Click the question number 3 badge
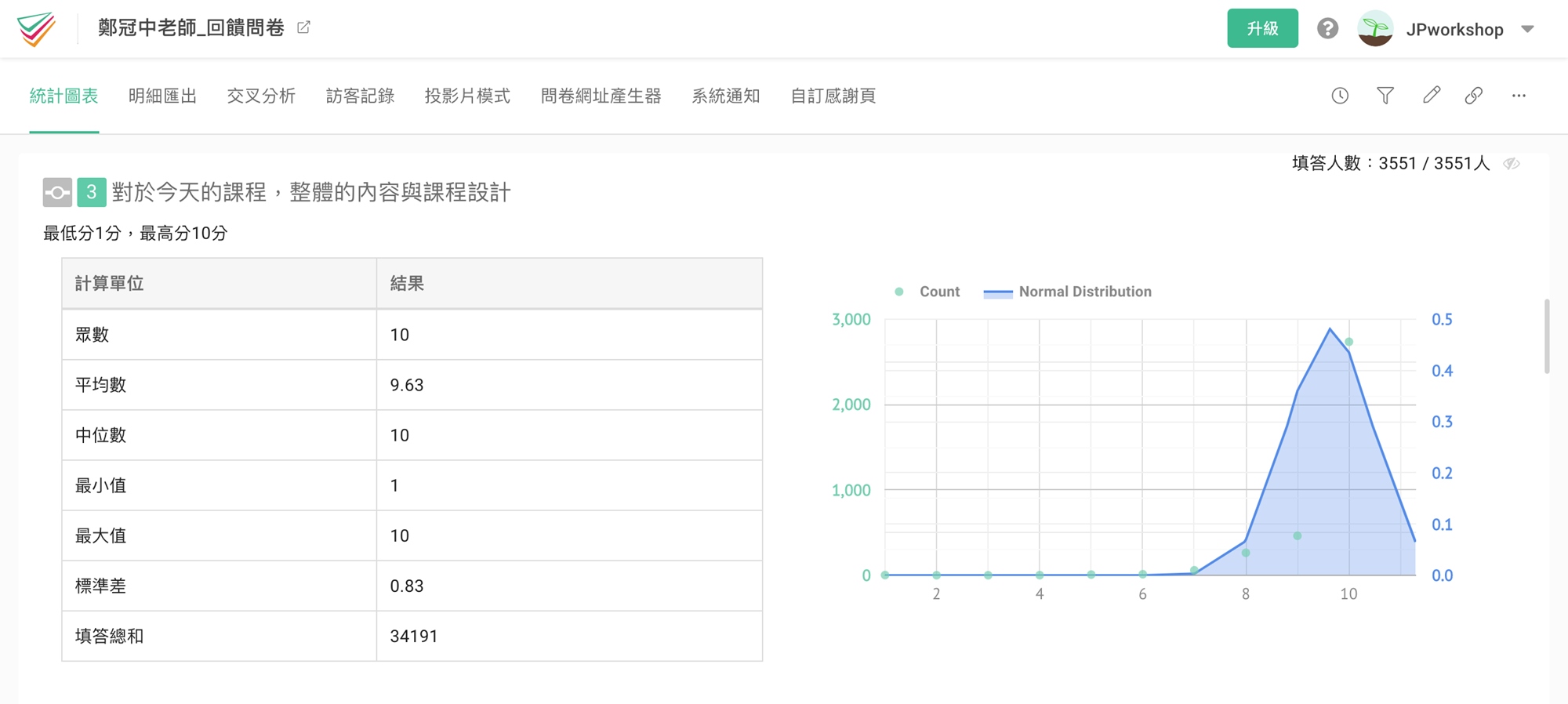Screen dimensions: 1568x704 tap(92, 192)
